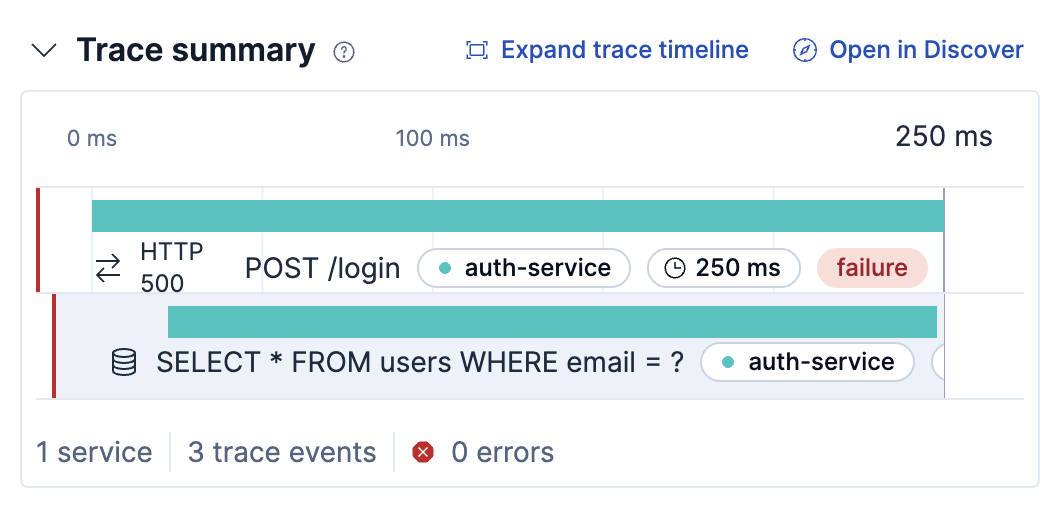Click the help icon beside Trace summary
This screenshot has height=512, width=1060.
[344, 52]
